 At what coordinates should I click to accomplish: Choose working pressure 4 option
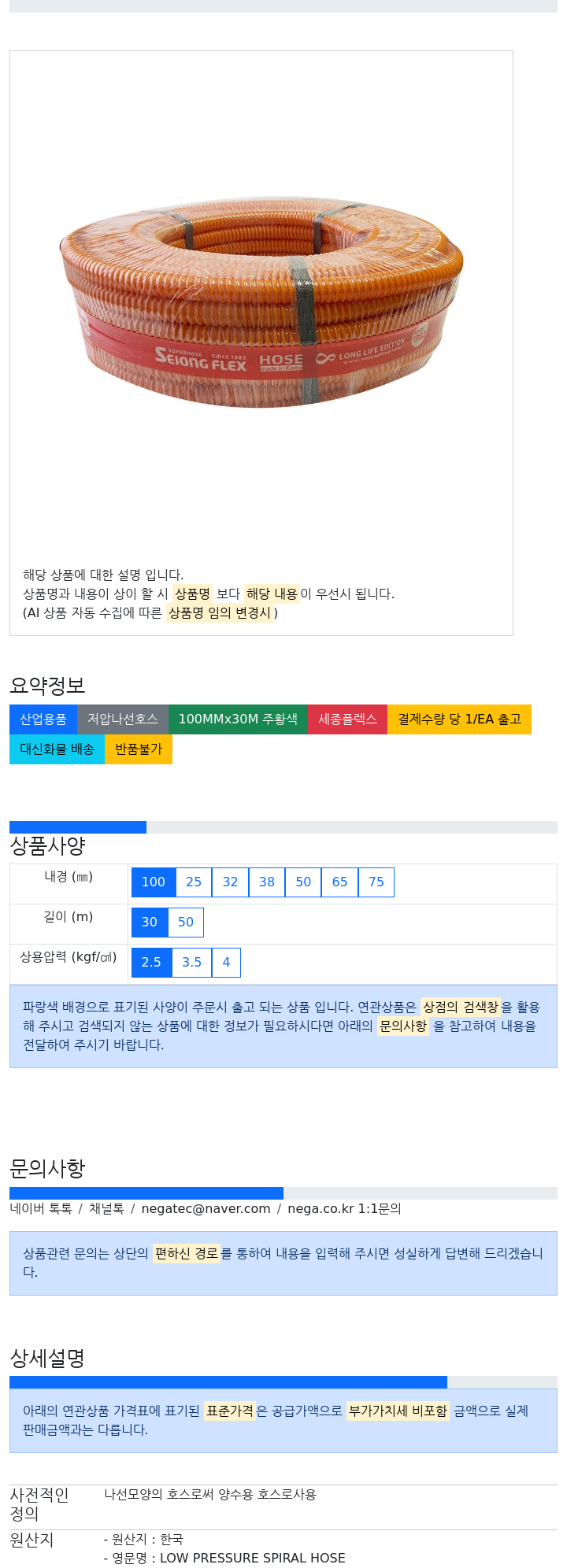point(226,963)
